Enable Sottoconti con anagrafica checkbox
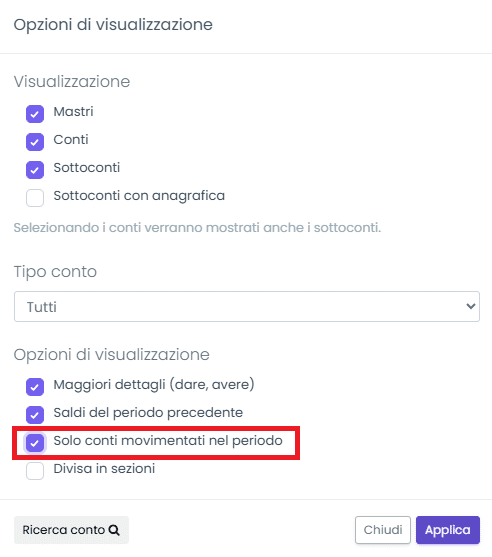This screenshot has height=557, width=492. coord(35,198)
